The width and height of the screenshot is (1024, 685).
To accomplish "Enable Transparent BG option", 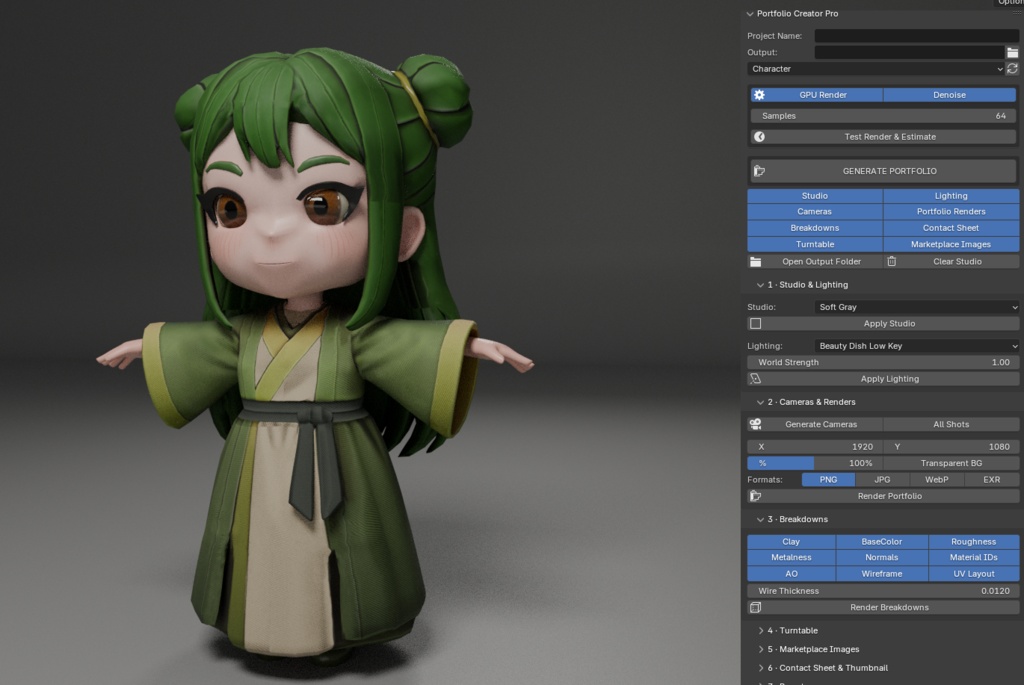I will tap(951, 463).
